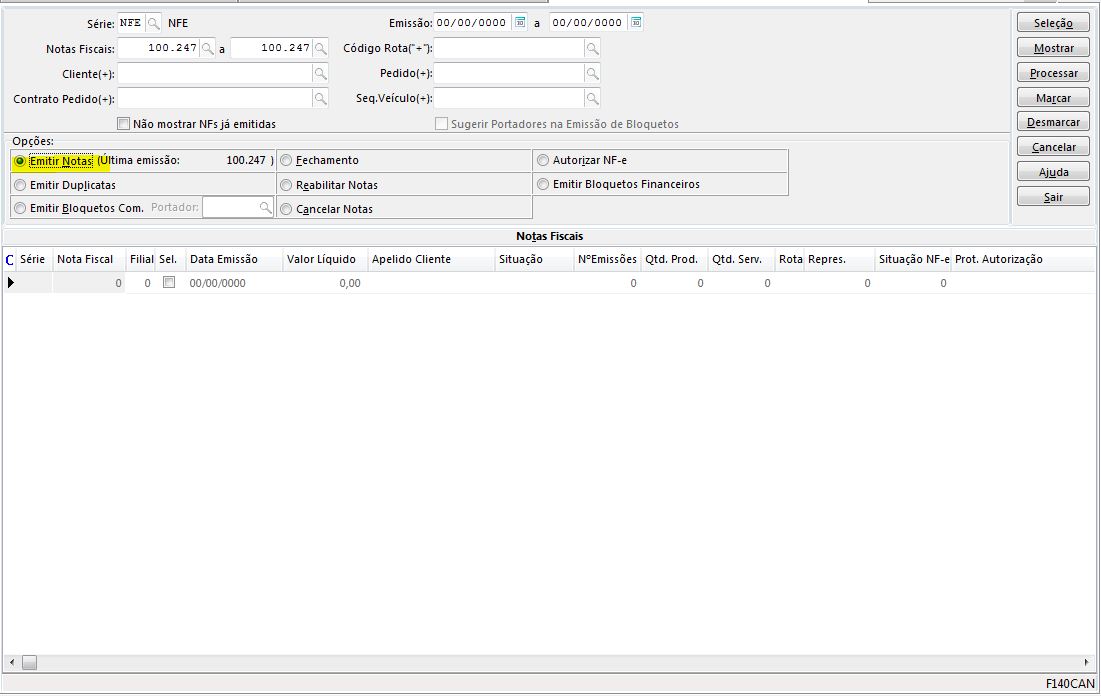This screenshot has height=696, width=1101.
Task: Check the Sel. box in first grid row
Action: coord(169,283)
